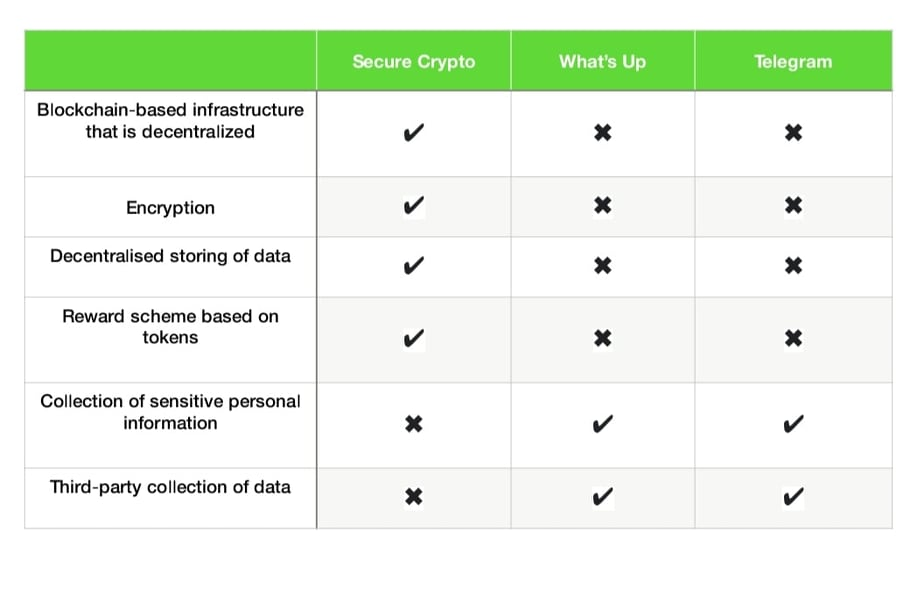Click the empty green top-left header cell
The width and height of the screenshot is (919, 597).
click(170, 61)
